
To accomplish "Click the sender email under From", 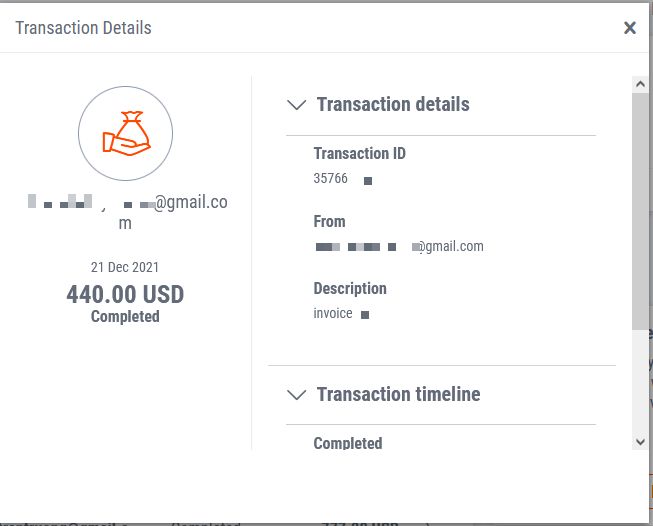I will pyautogui.click(x=399, y=246).
